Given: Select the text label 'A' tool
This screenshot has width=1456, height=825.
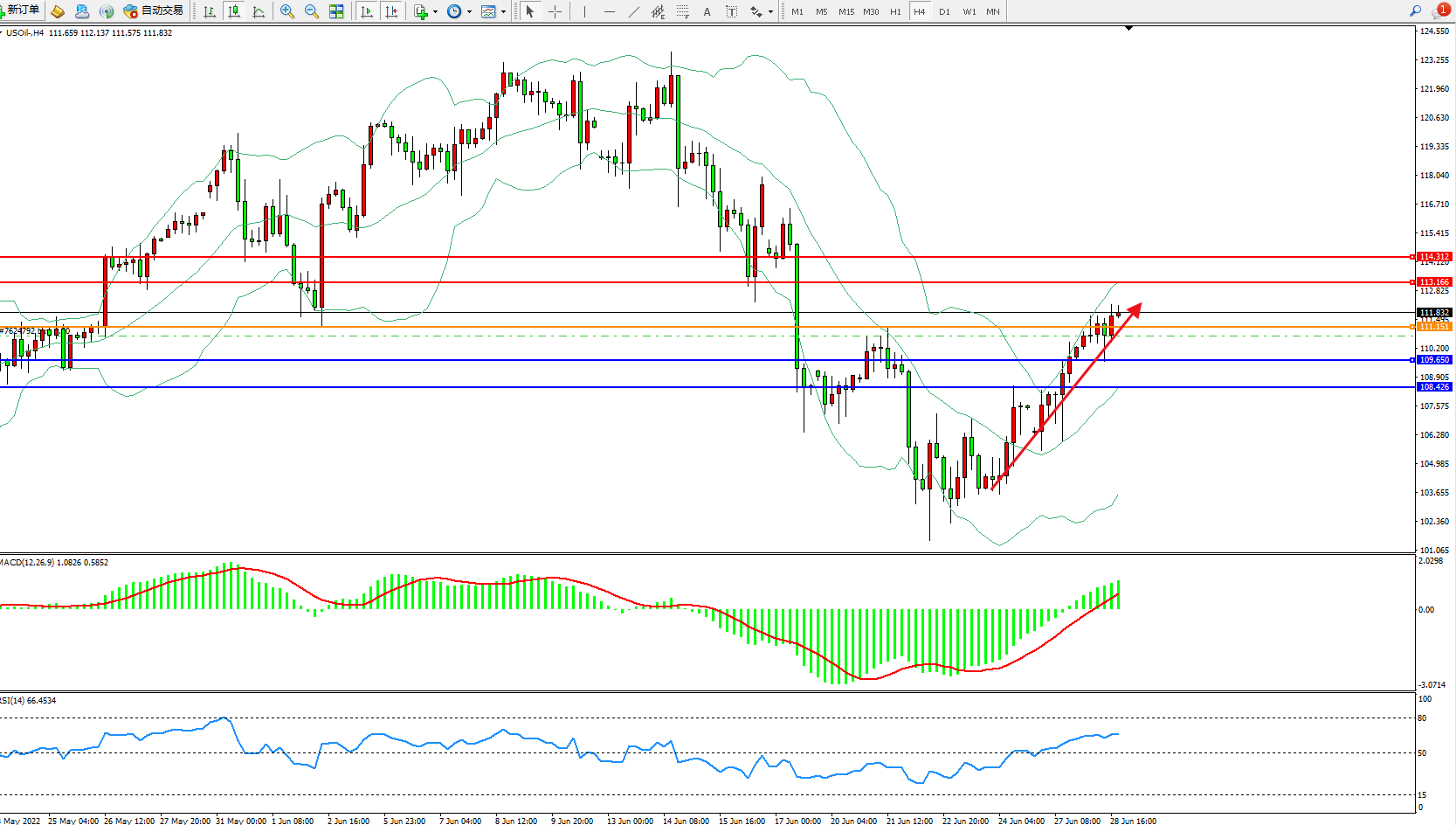Looking at the screenshot, I should (707, 12).
